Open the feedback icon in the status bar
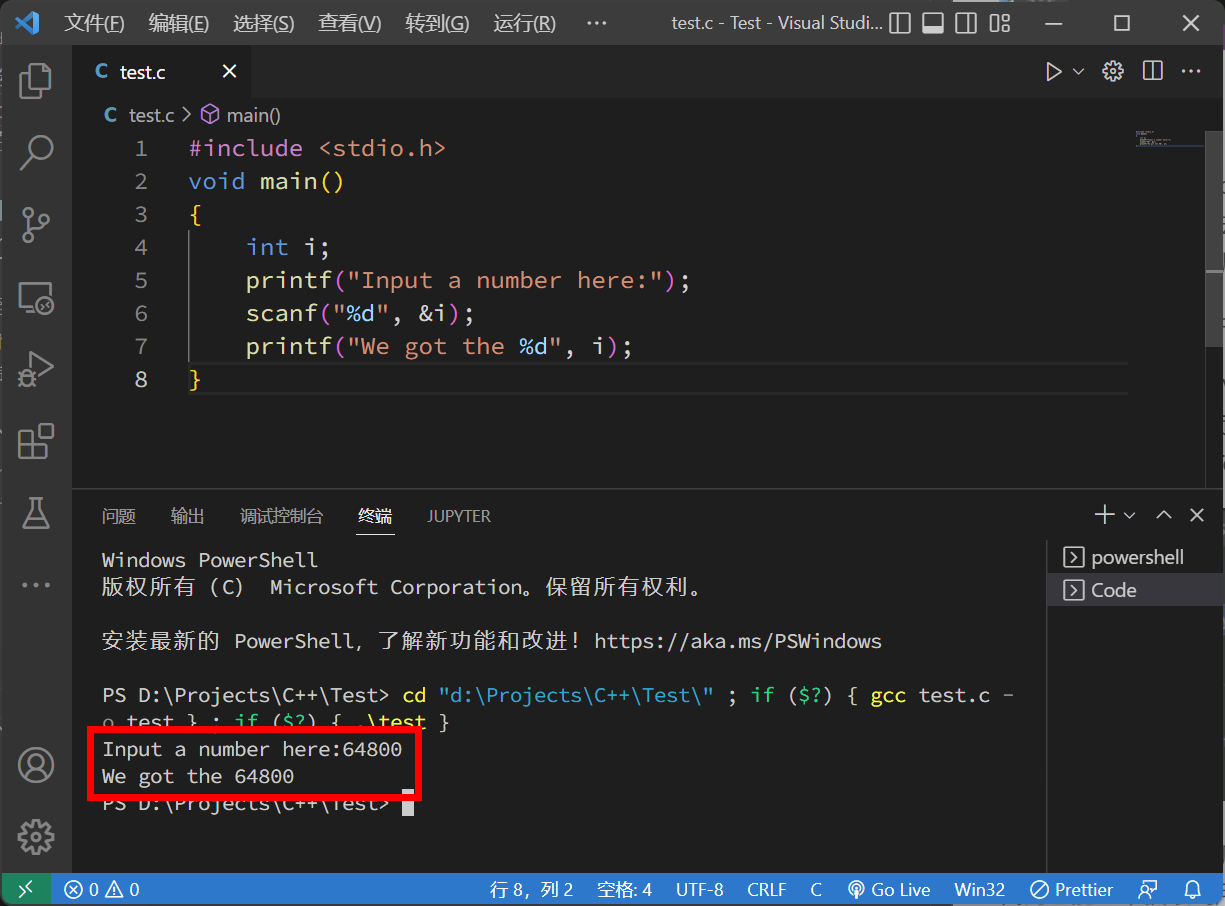Image resolution: width=1225 pixels, height=906 pixels. pyautogui.click(x=1148, y=889)
